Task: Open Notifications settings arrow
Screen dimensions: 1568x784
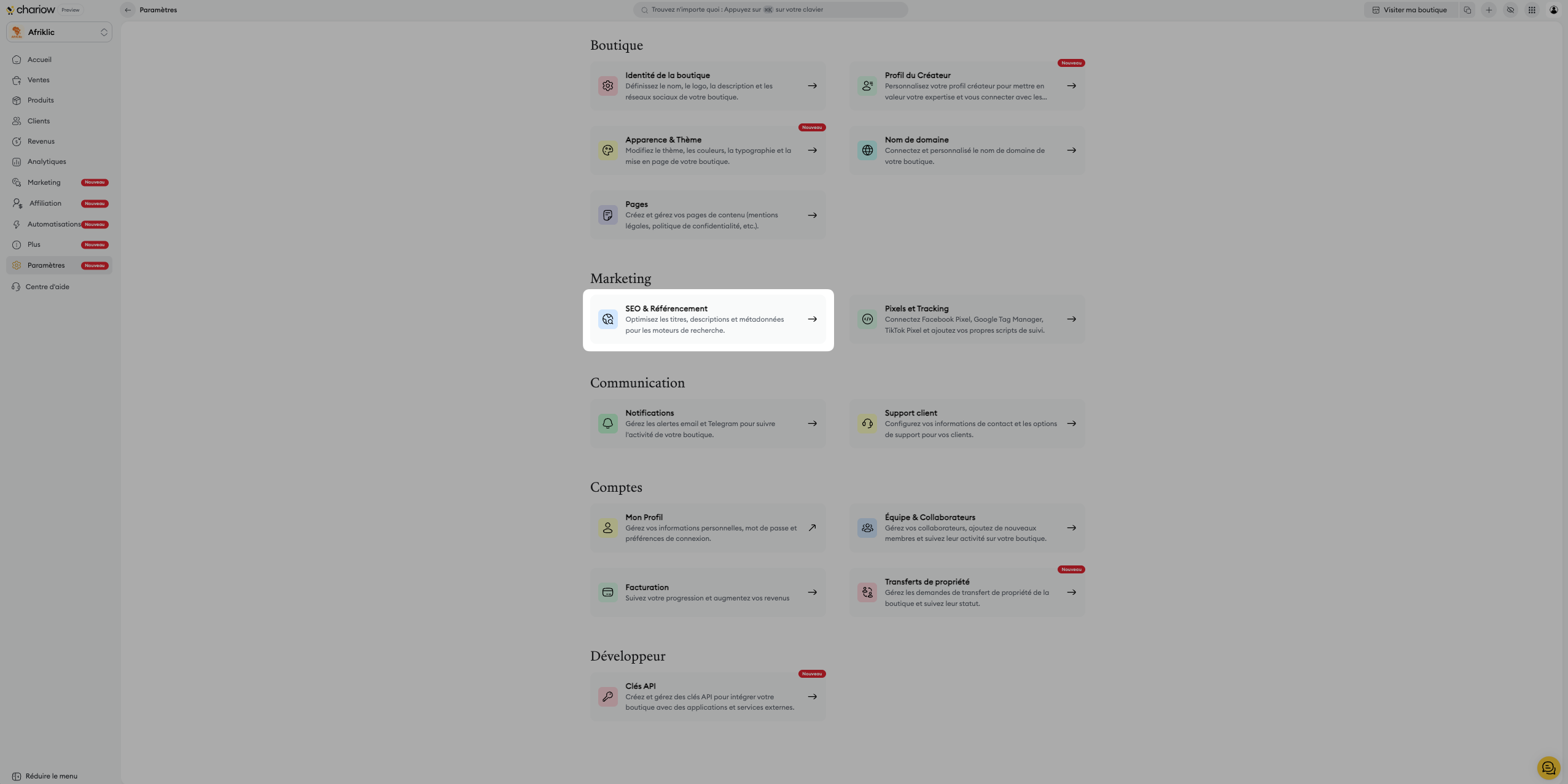Action: click(812, 424)
